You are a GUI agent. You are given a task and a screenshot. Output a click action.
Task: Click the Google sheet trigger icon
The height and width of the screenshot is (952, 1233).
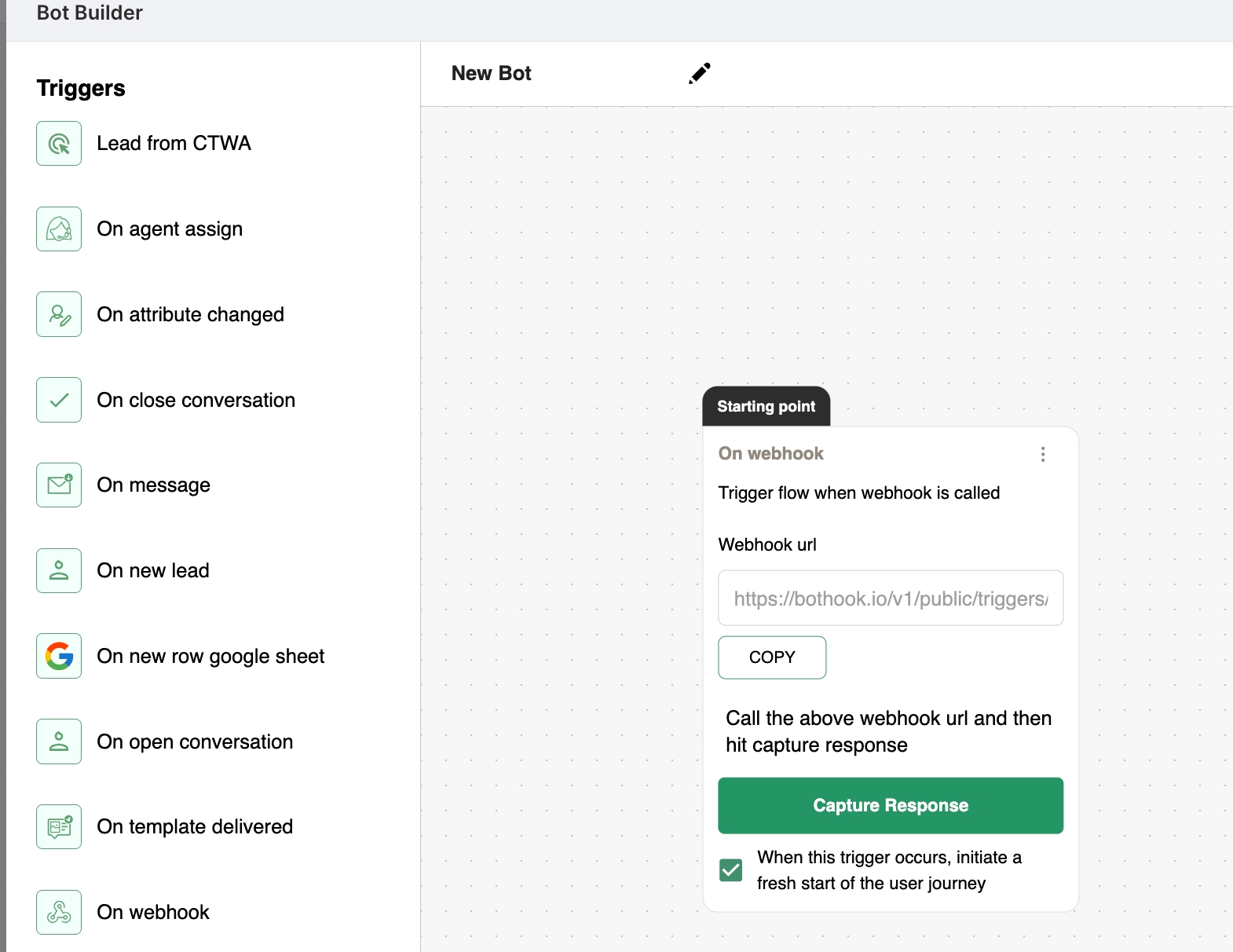point(59,656)
